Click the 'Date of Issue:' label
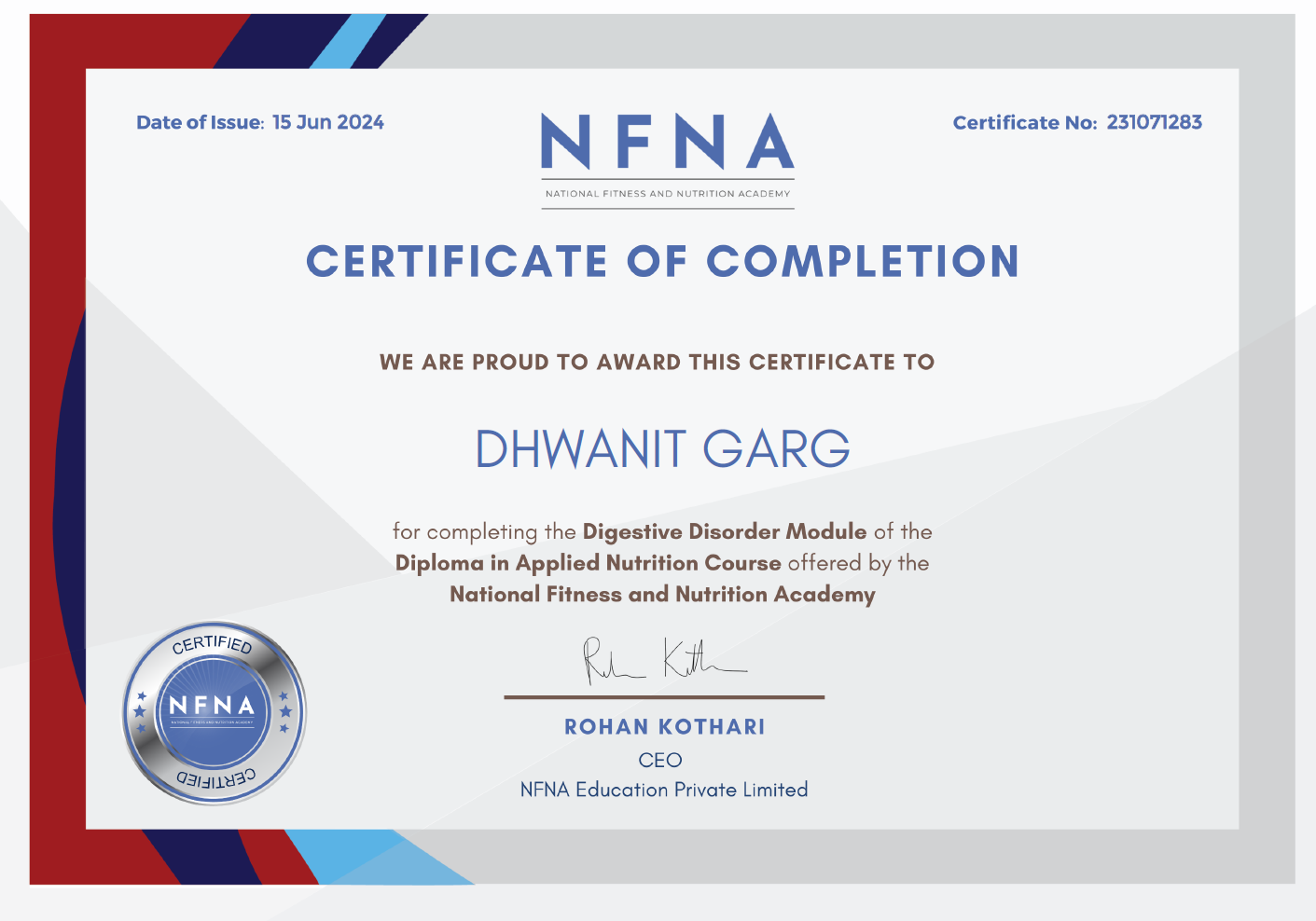Image resolution: width=1316 pixels, height=921 pixels. pos(201,122)
